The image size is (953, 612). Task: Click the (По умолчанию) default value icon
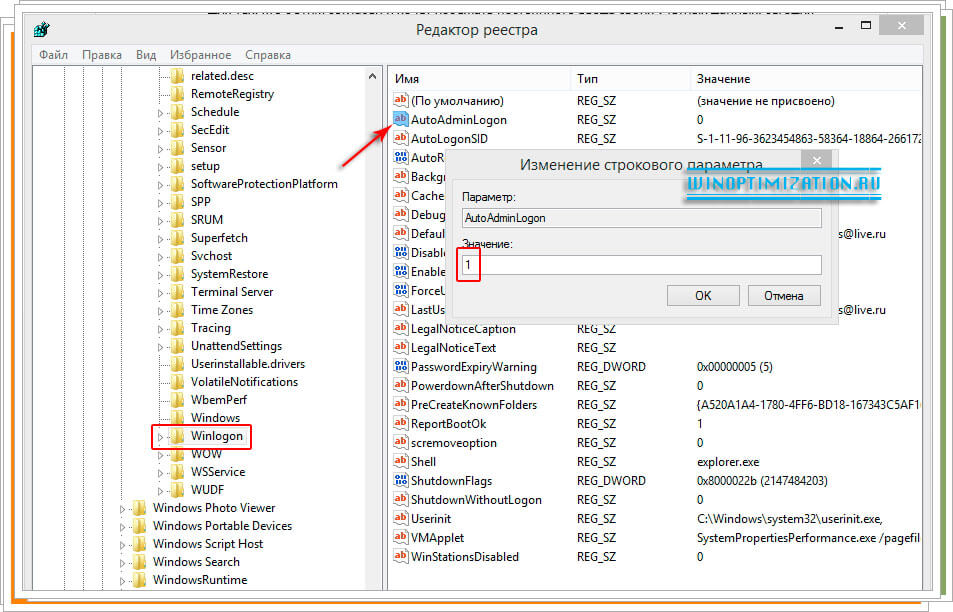(401, 101)
